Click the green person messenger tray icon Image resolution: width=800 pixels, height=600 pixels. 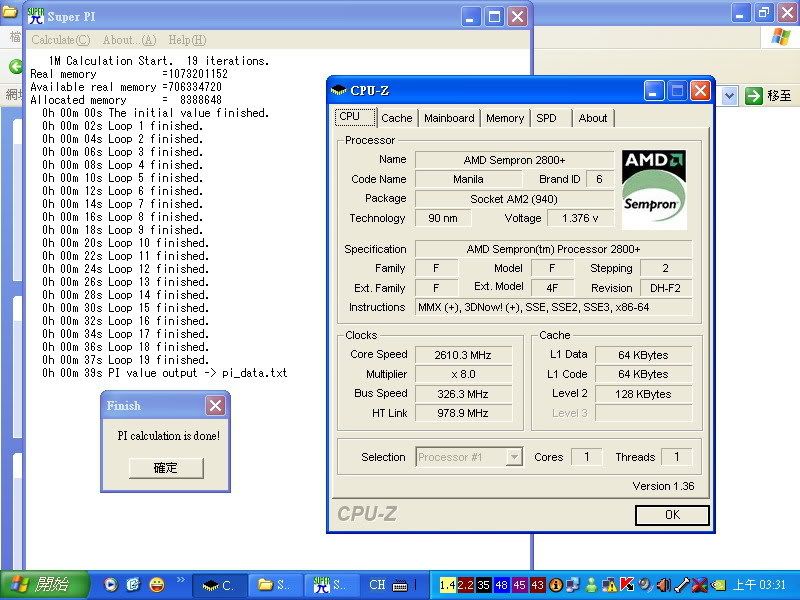click(x=591, y=585)
